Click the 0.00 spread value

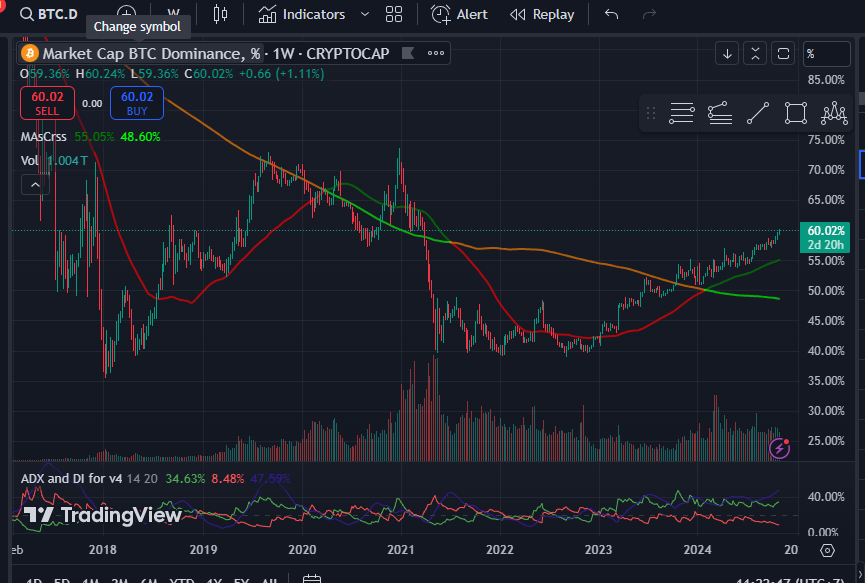point(92,104)
